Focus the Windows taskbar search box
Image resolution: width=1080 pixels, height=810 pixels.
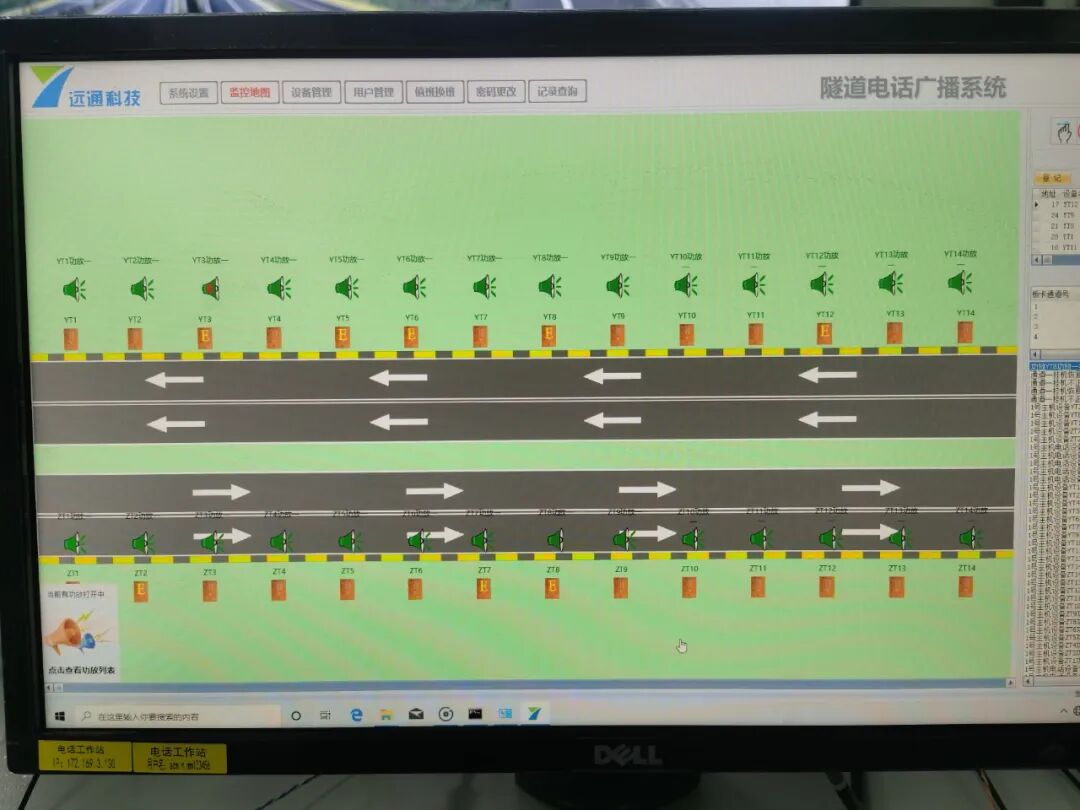point(178,716)
